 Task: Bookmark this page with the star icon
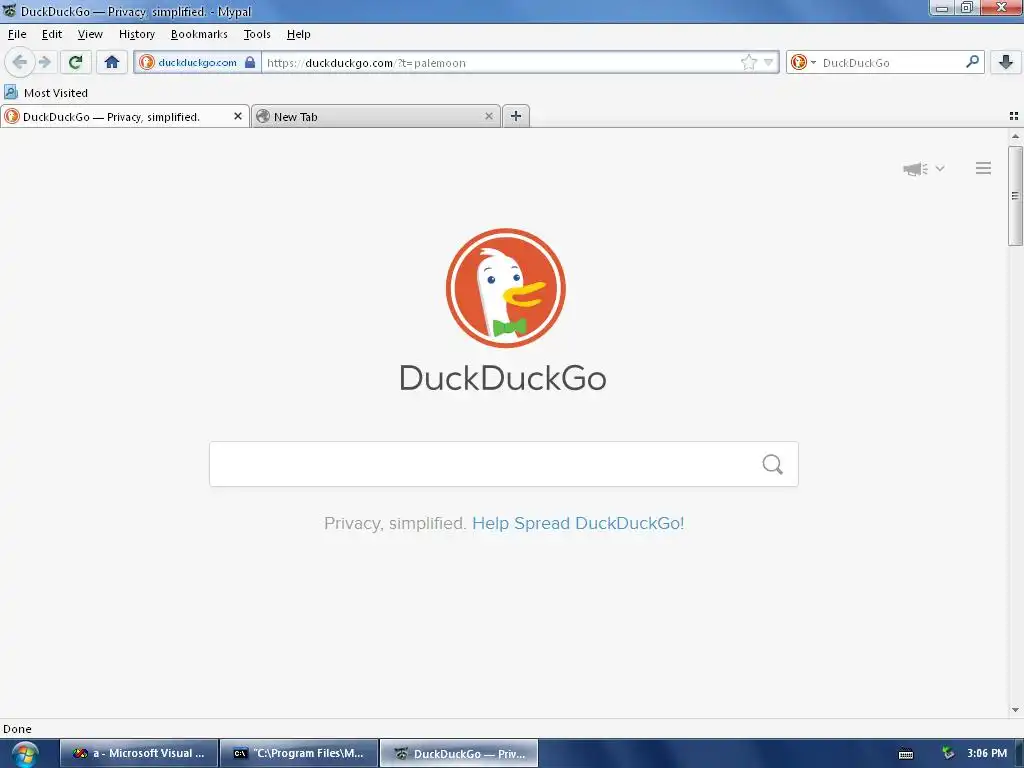point(748,62)
